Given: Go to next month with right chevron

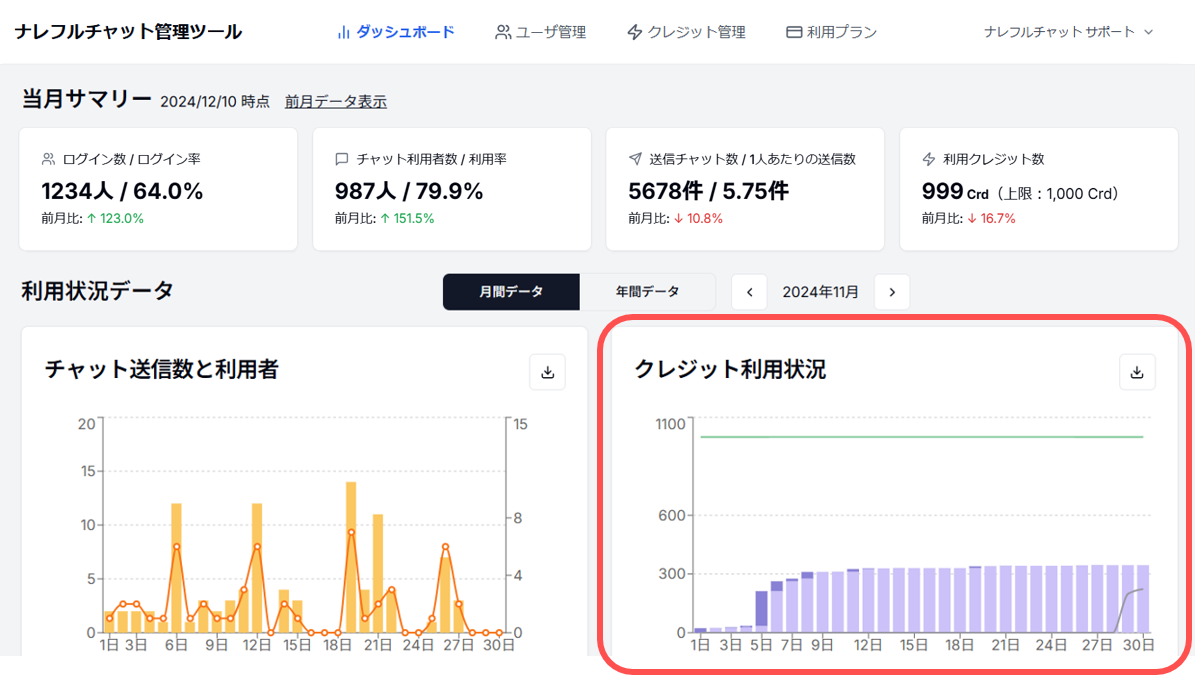Looking at the screenshot, I should coord(892,292).
